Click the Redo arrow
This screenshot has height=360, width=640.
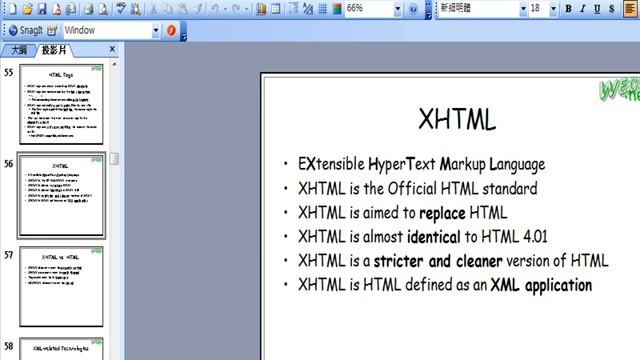point(236,8)
